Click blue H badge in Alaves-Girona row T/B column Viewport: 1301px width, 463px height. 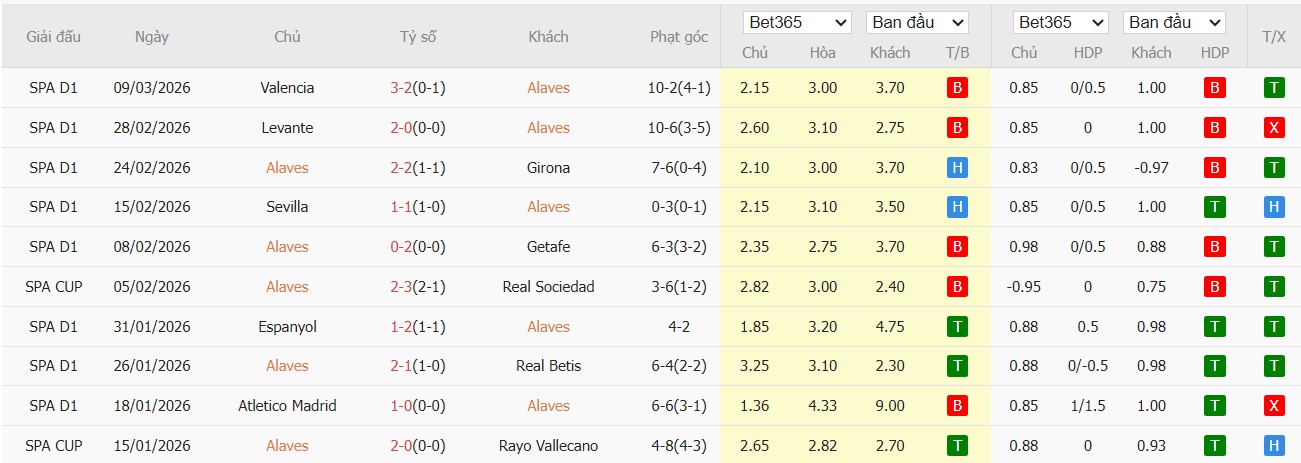pos(957,168)
